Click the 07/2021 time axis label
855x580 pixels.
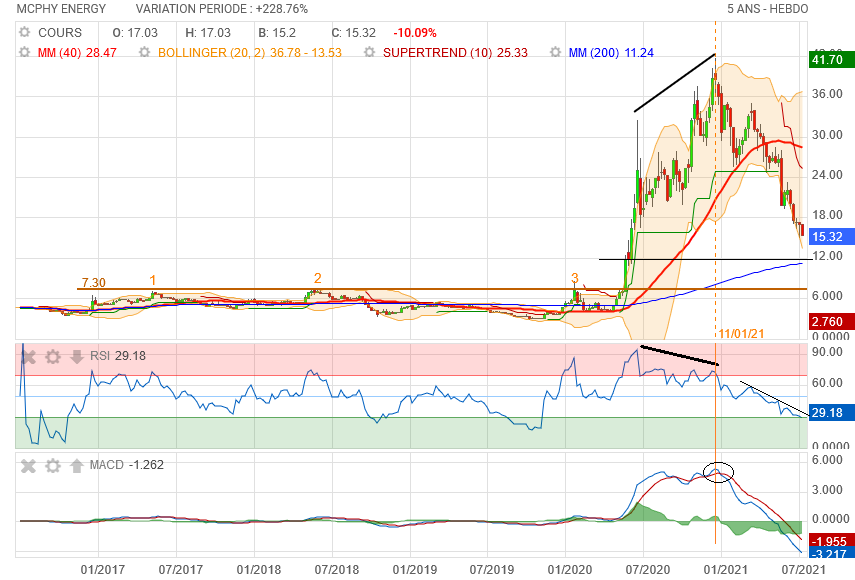pos(803,570)
